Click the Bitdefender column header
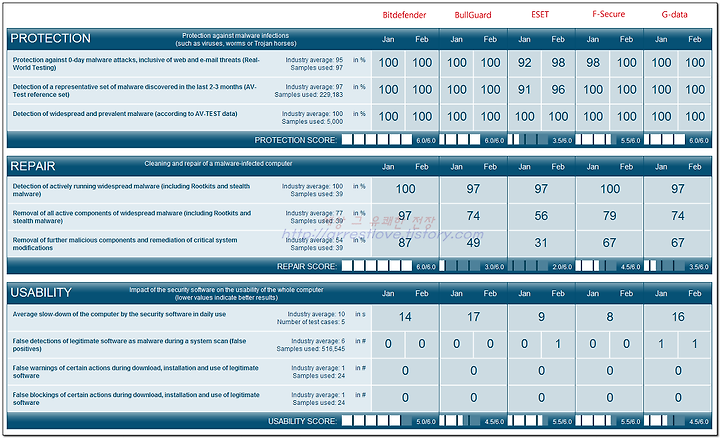This screenshot has width=720, height=438. [404, 15]
